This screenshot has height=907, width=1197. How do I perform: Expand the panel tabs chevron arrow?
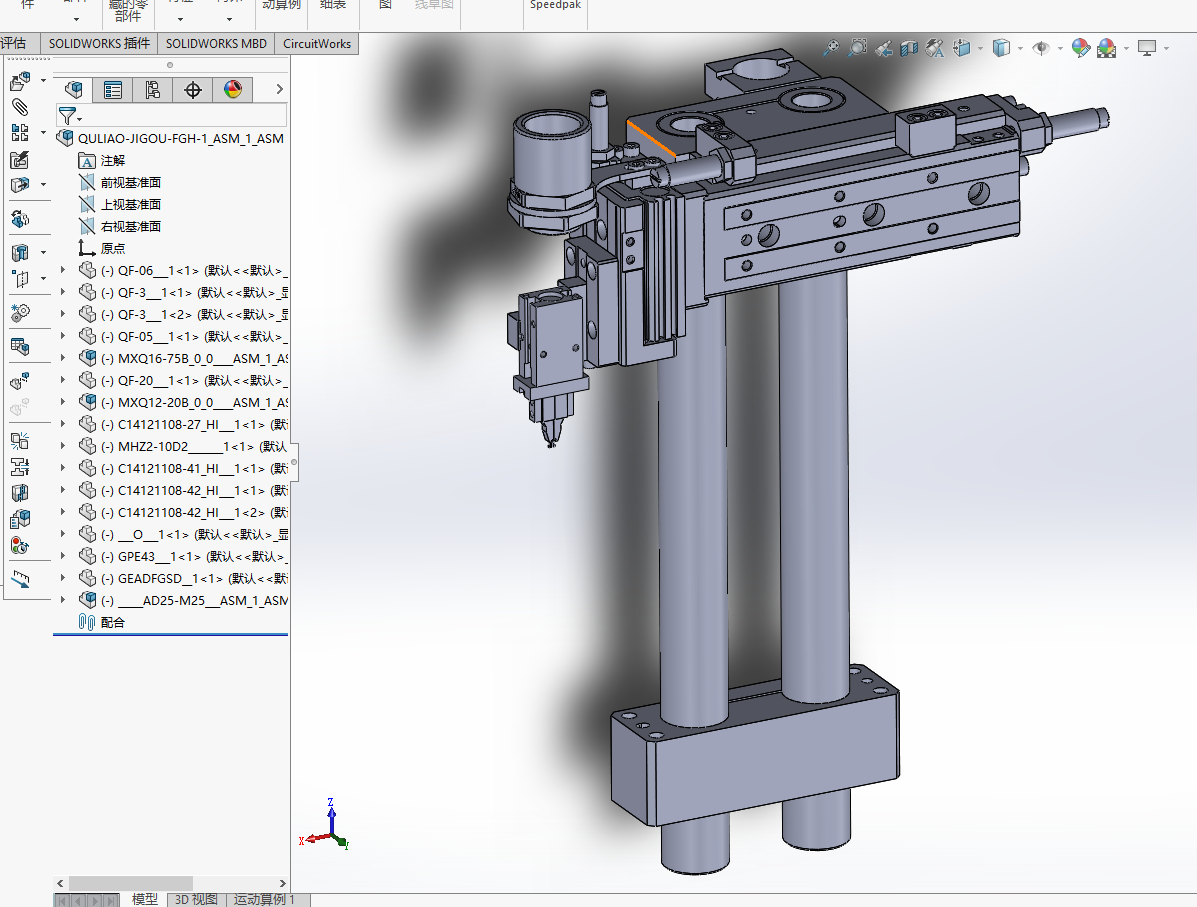click(x=279, y=90)
